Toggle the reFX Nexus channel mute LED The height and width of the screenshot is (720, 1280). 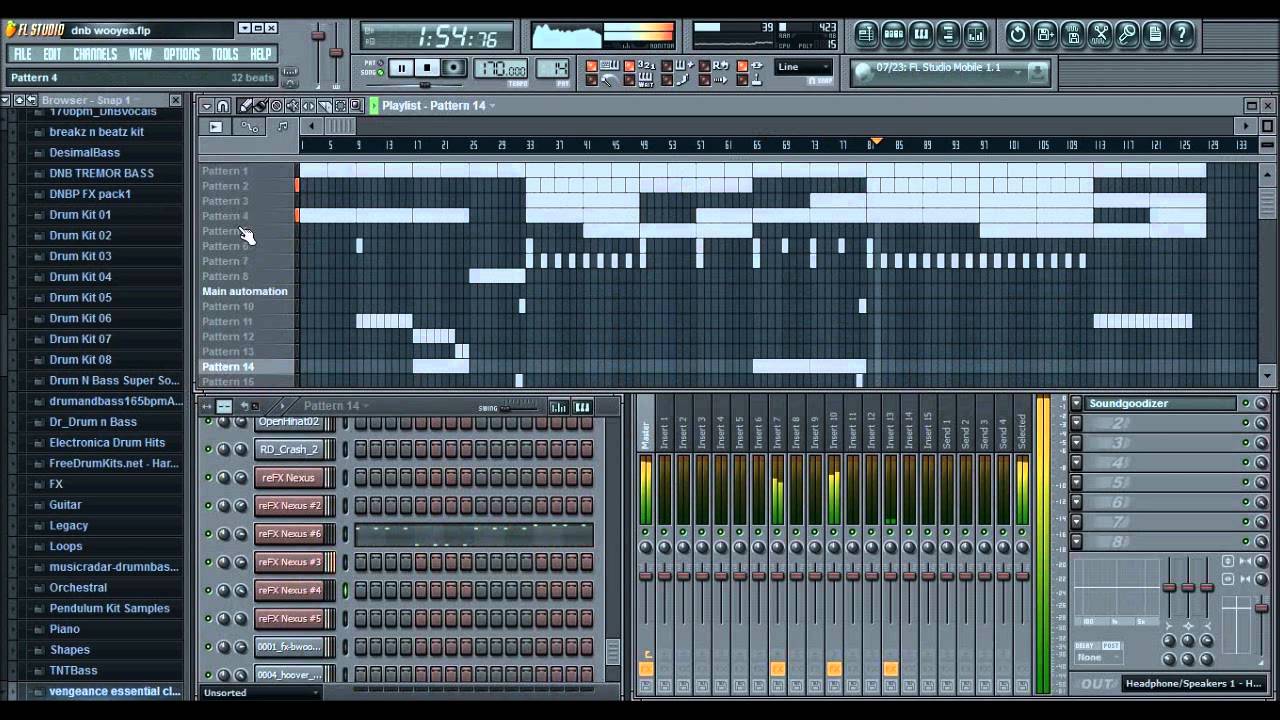208,477
